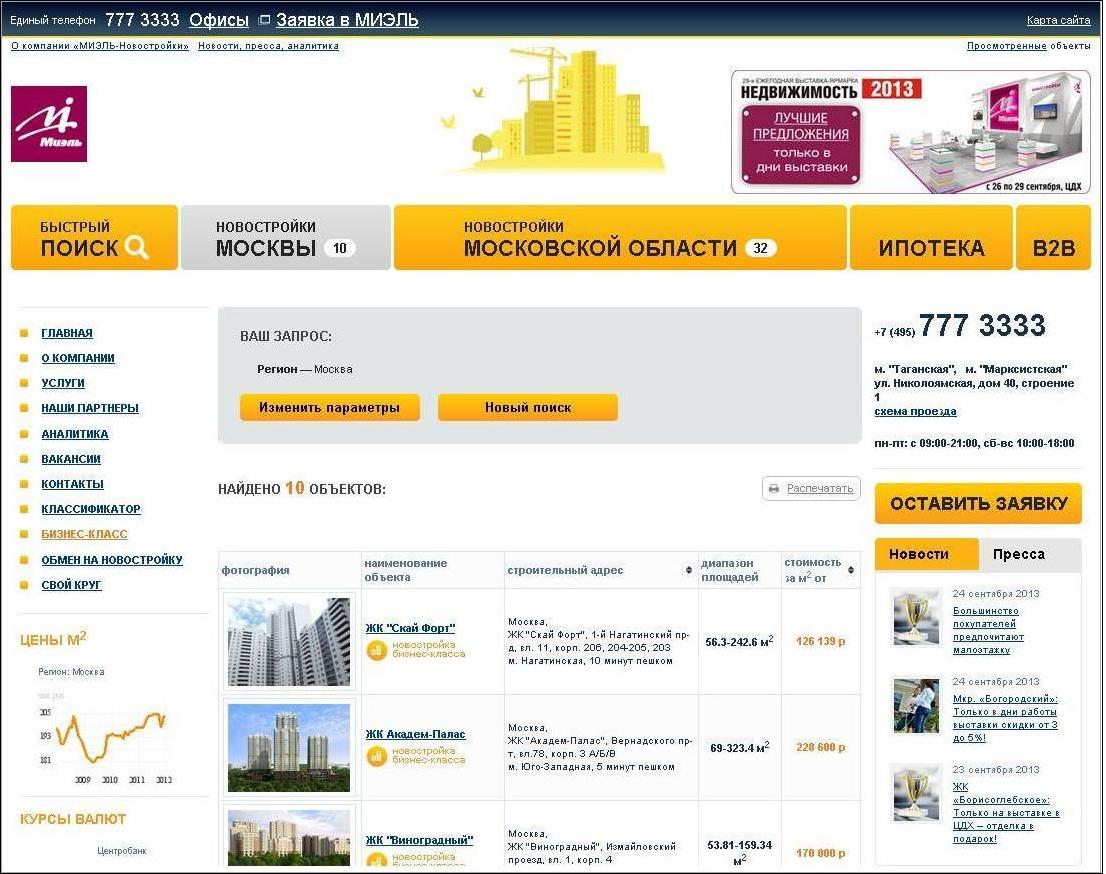
Task: Click the trophy thumbnail beside the Борисоглебское news
Action: (x=916, y=794)
